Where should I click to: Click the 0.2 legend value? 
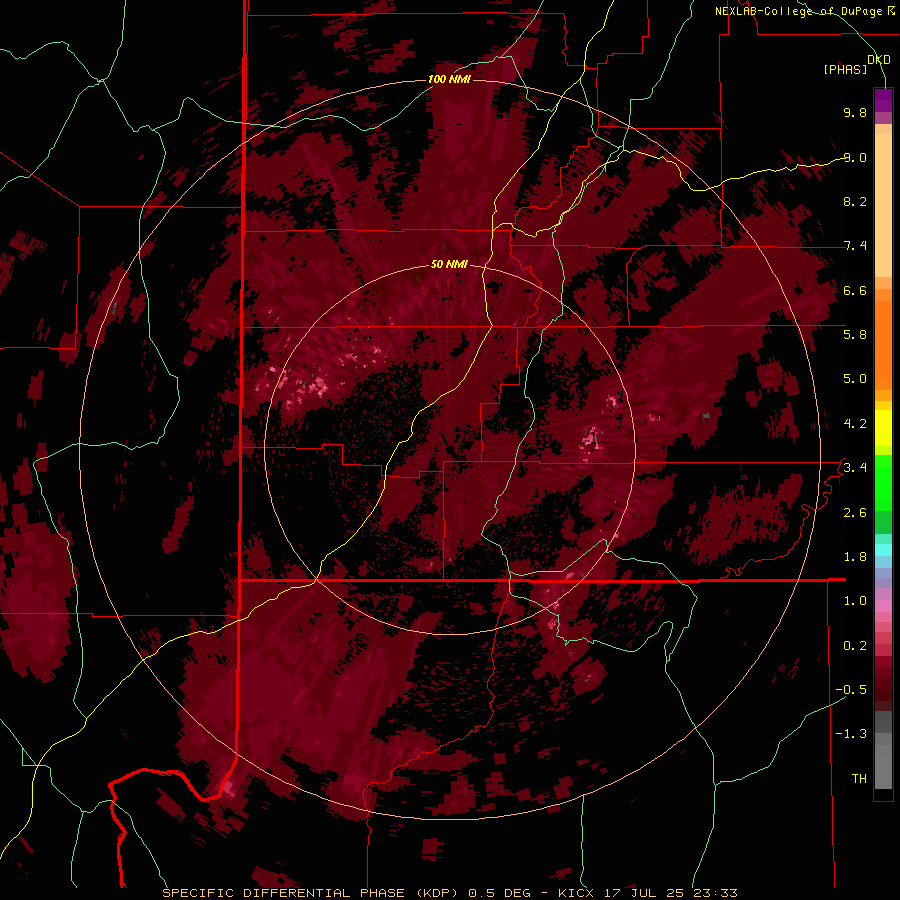pyautogui.click(x=855, y=646)
